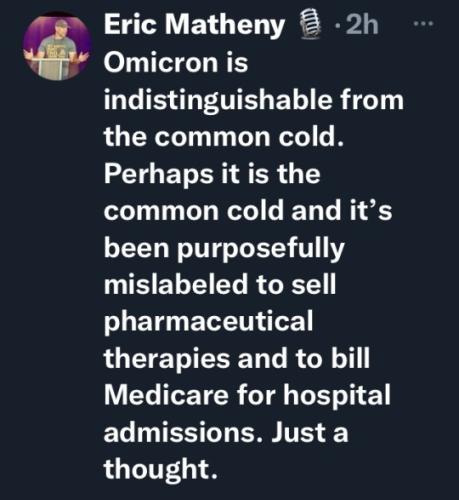Open Eric Matheny's round profile picture
Image resolution: width=459 pixels, height=500 pixels.
tap(57, 46)
